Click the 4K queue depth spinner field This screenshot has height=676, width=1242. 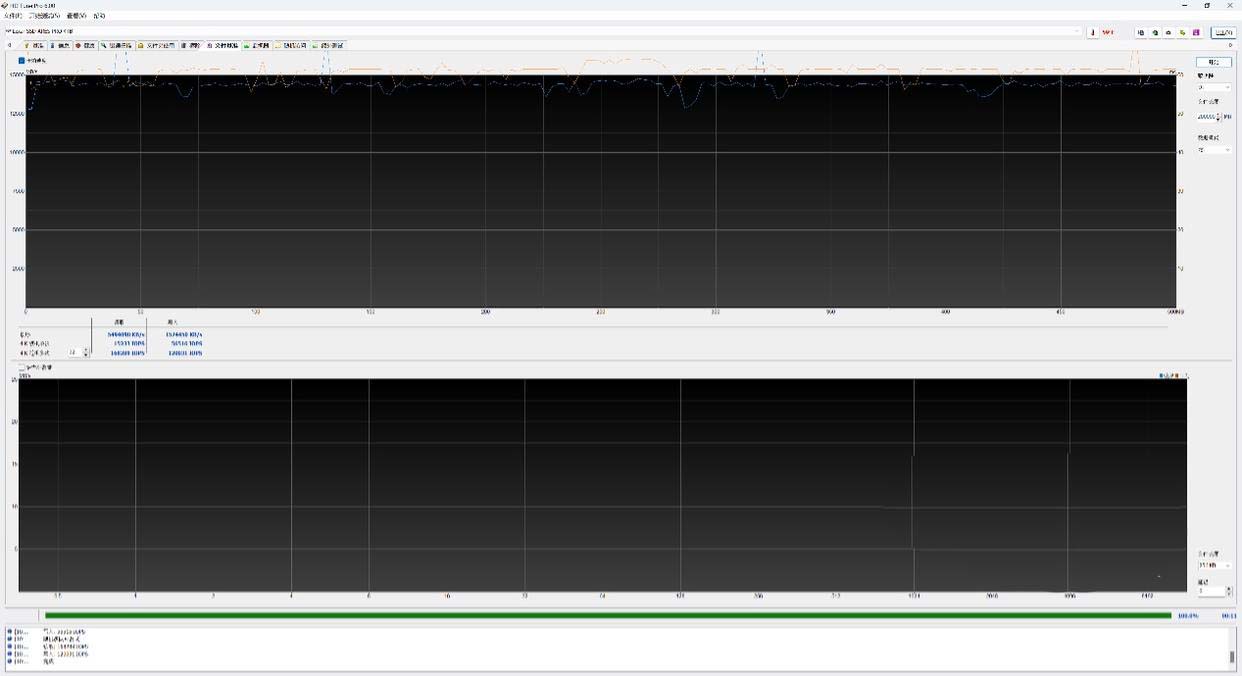point(75,352)
